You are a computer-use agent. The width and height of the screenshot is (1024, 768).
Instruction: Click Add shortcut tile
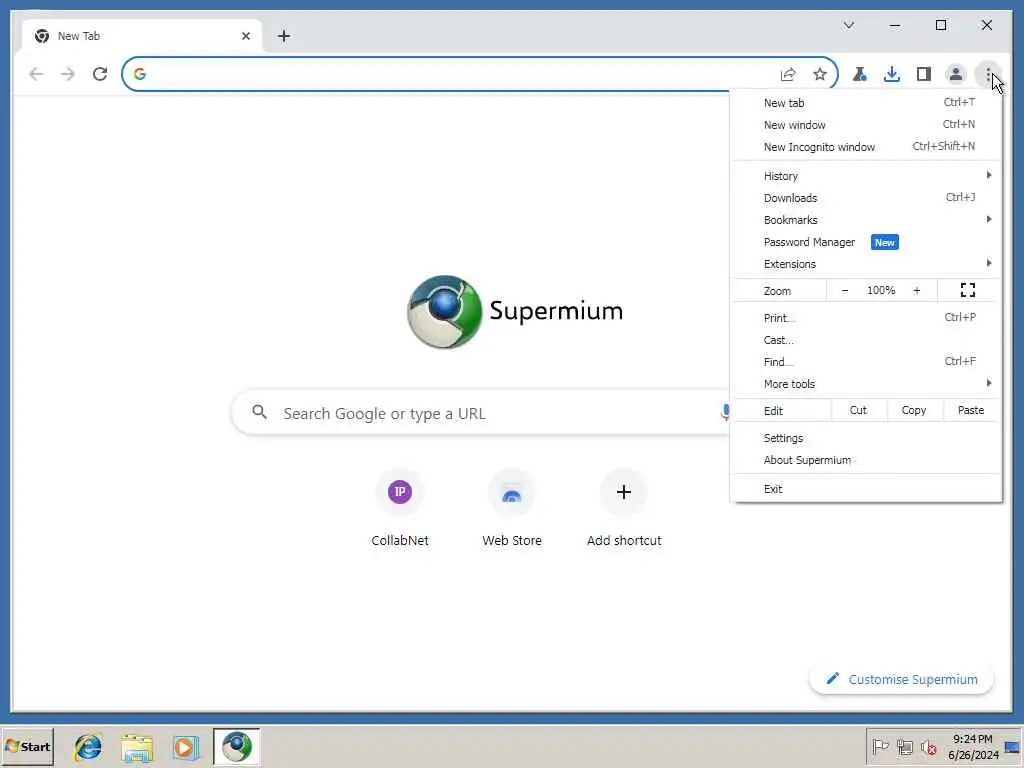(624, 509)
